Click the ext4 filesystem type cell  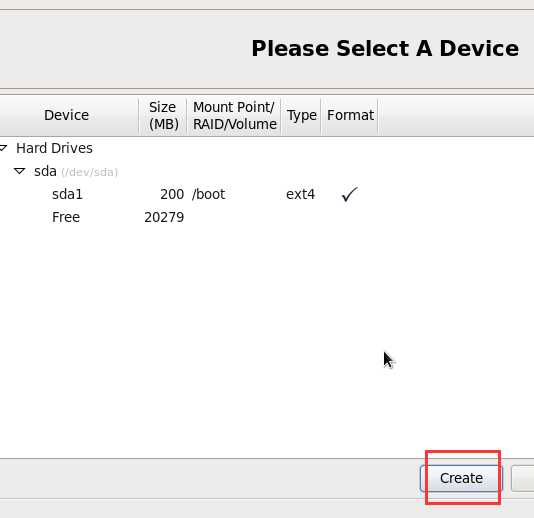point(300,194)
